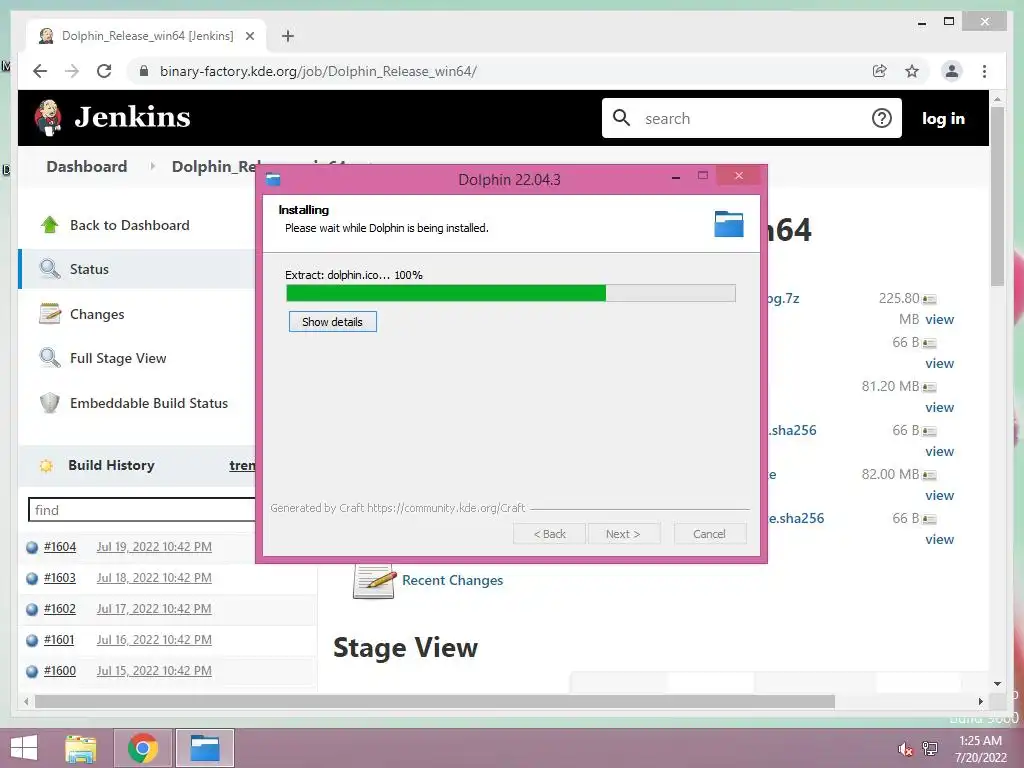Click the blue status ball for build #1603
Screen dimensions: 1024x768
(32, 578)
